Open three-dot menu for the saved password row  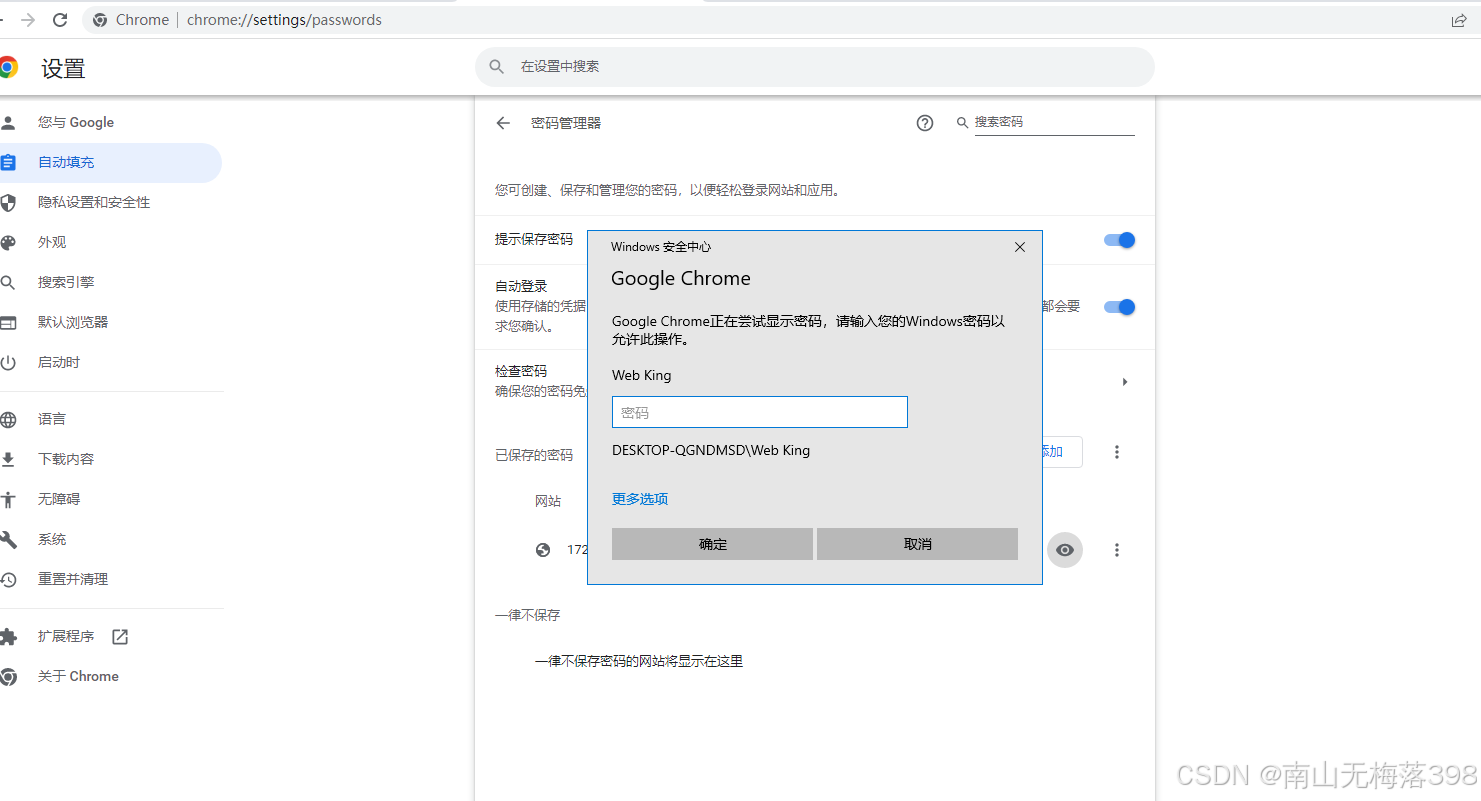pos(1117,550)
